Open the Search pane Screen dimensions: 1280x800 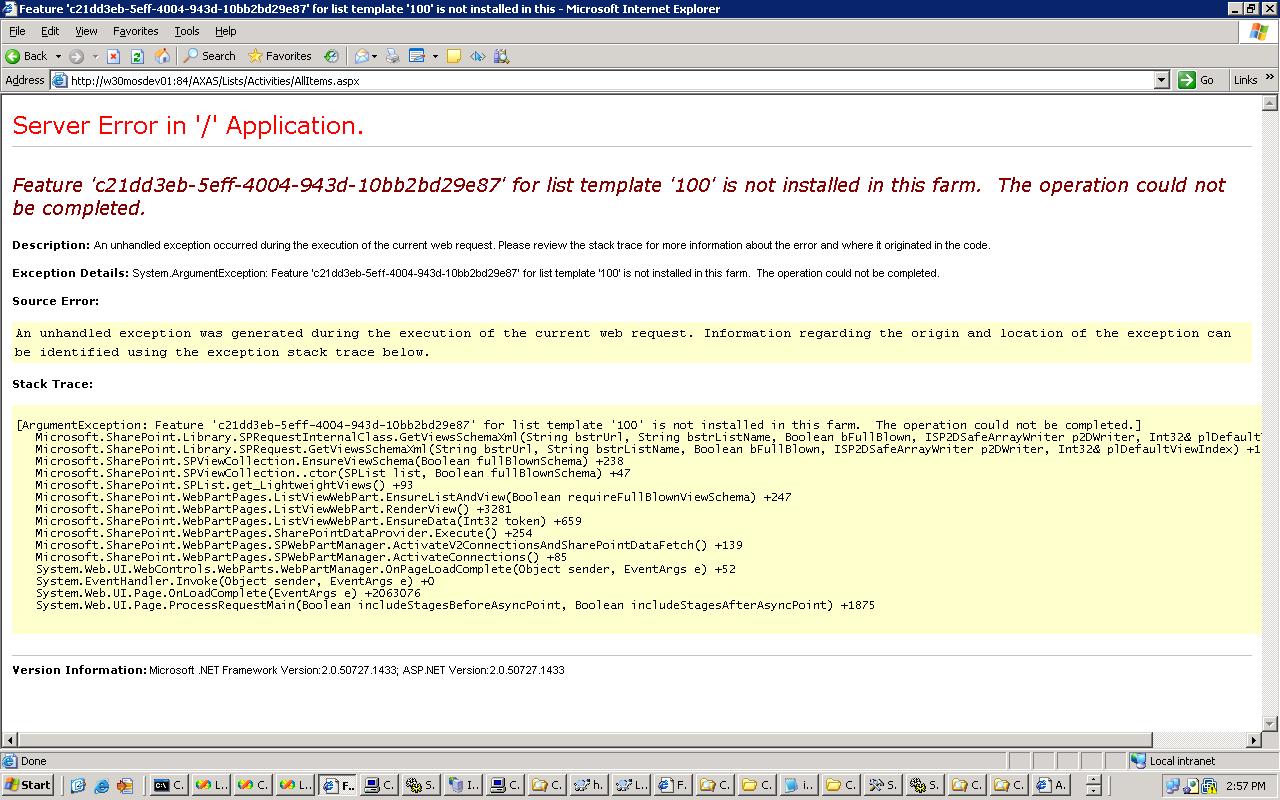click(209, 56)
